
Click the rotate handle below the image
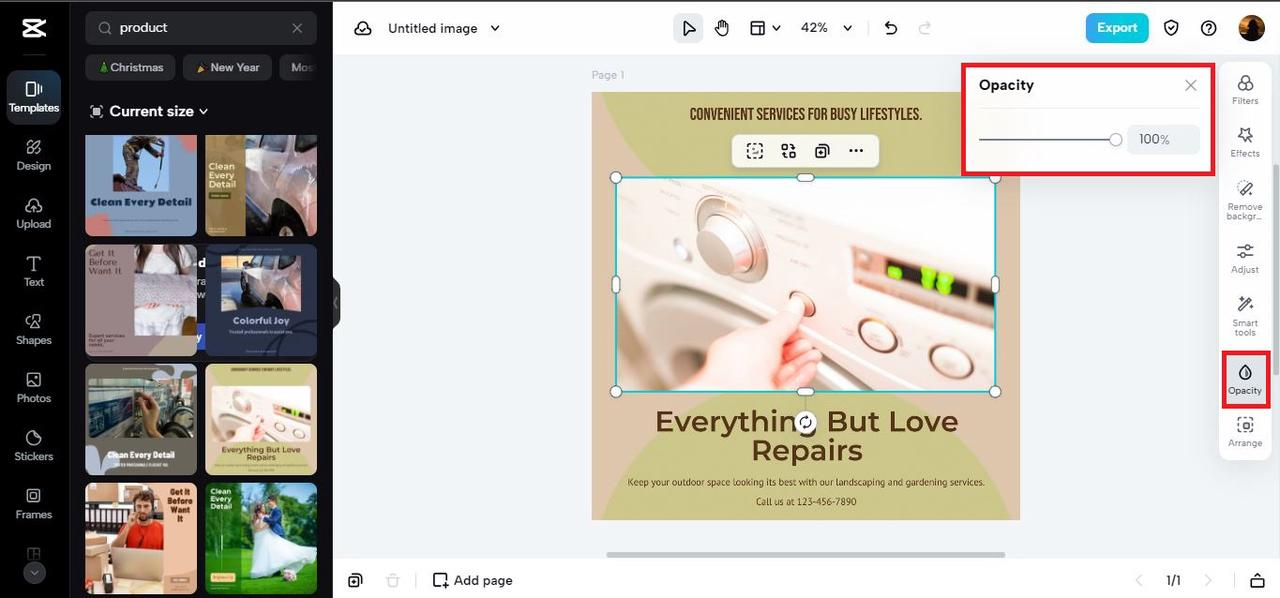(x=806, y=421)
